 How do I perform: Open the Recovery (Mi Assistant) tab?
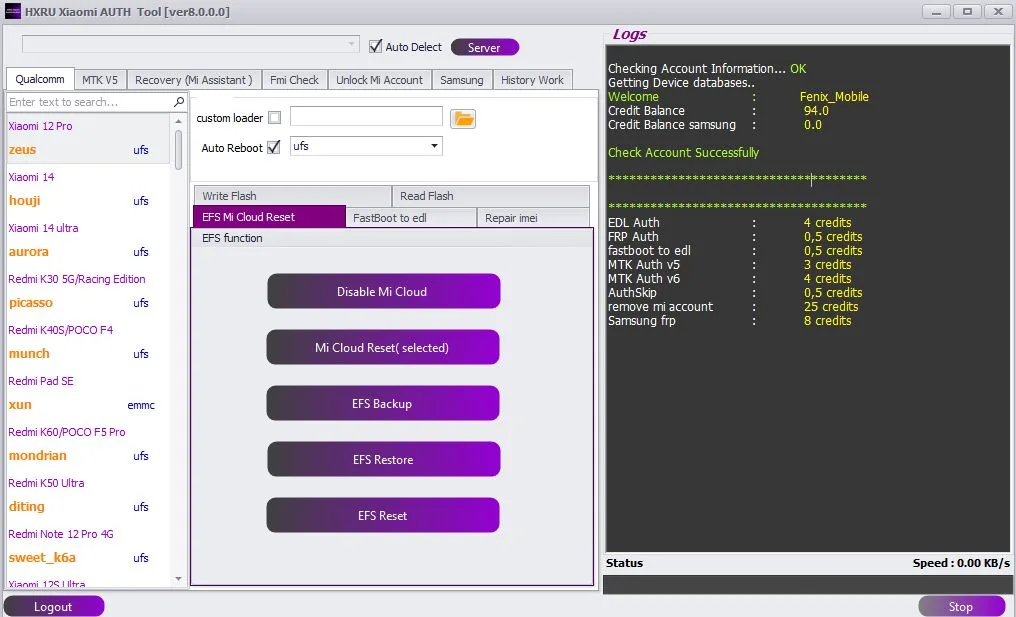(194, 80)
